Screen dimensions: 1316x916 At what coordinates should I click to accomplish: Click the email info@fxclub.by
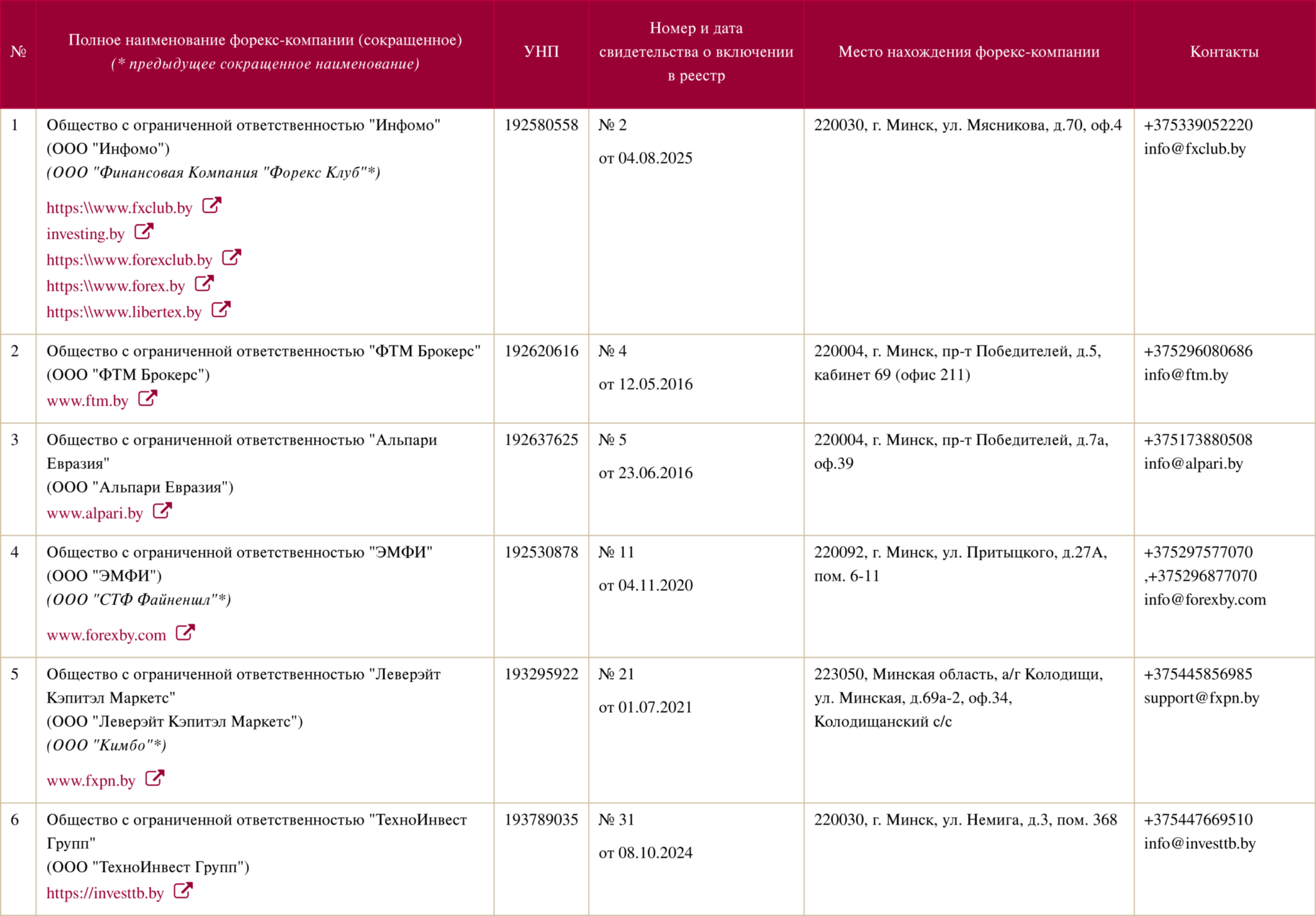(1195, 149)
